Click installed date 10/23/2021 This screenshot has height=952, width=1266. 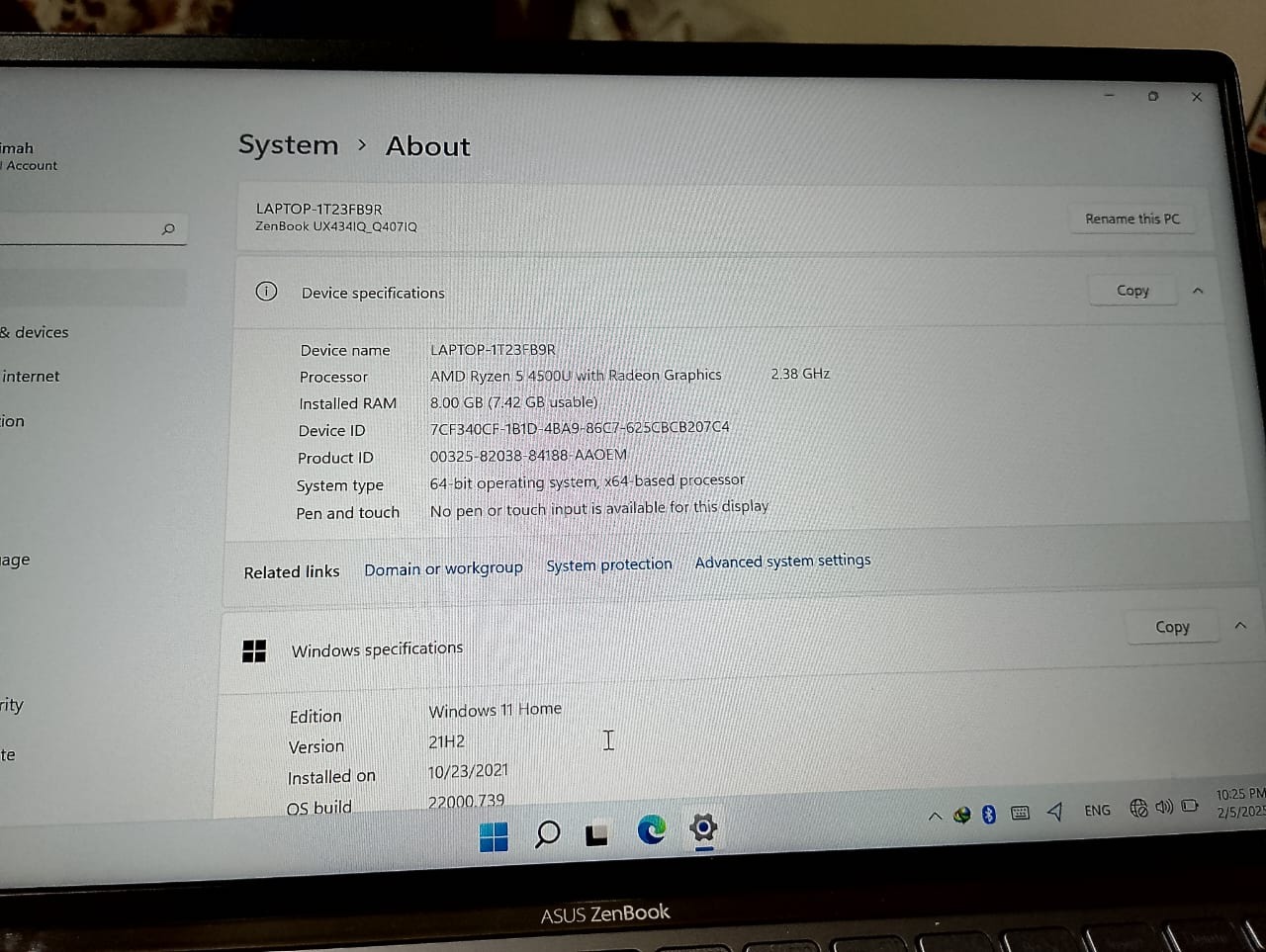[x=468, y=770]
